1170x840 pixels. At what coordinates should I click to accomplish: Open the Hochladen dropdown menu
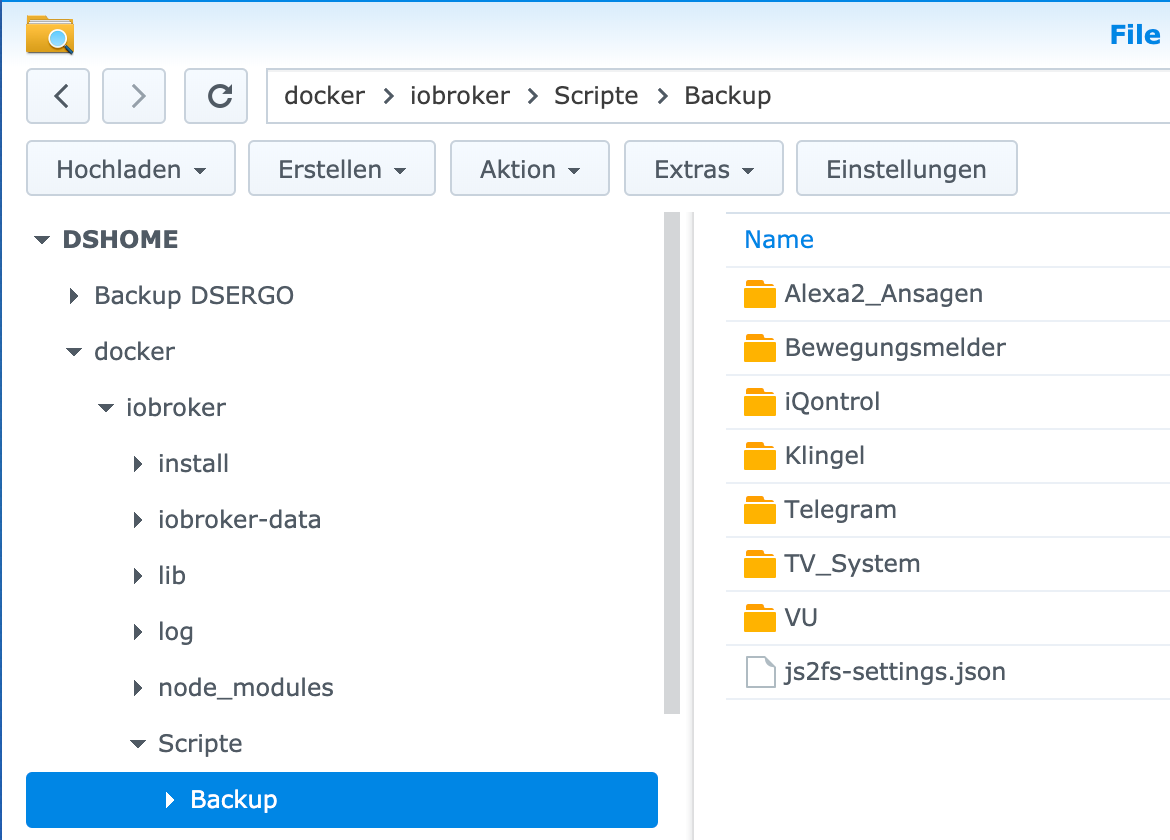click(131, 169)
